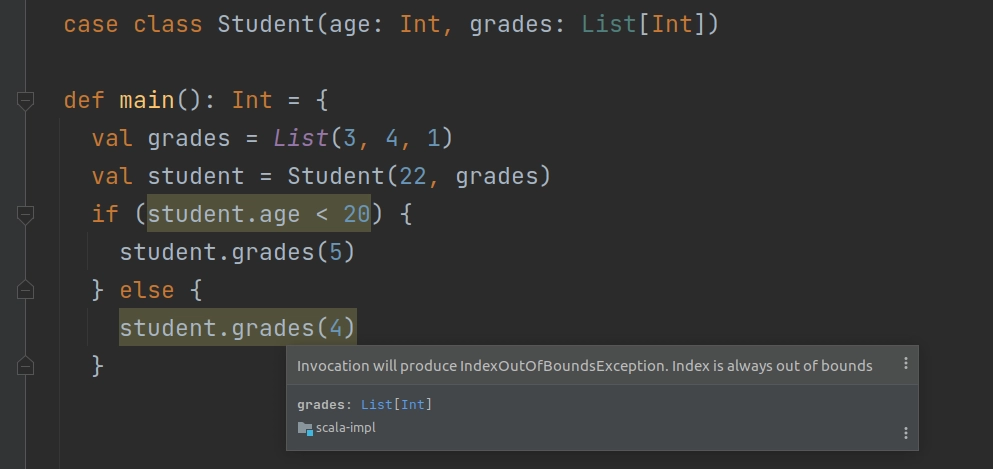The height and width of the screenshot is (469, 993).
Task: Click the main method name
Action: 147,100
